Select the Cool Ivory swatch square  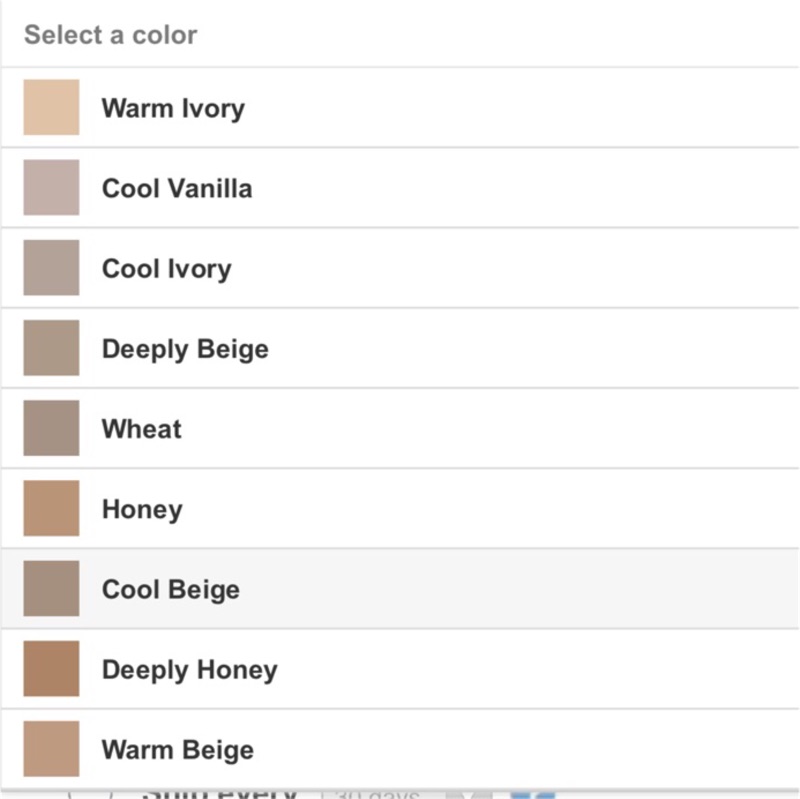[51, 268]
